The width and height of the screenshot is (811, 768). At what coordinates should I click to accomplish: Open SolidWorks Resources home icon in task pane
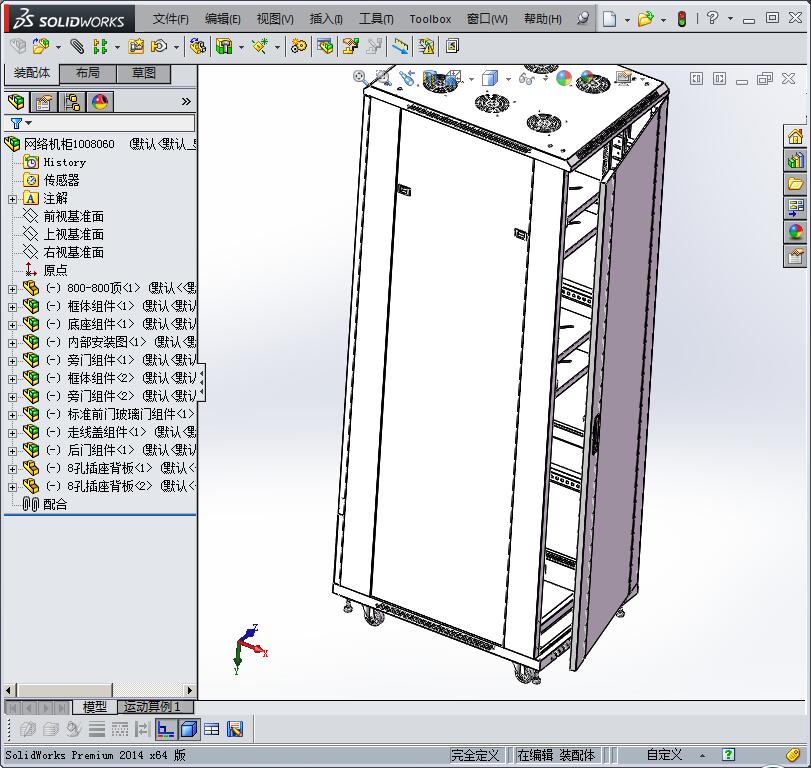click(x=795, y=135)
